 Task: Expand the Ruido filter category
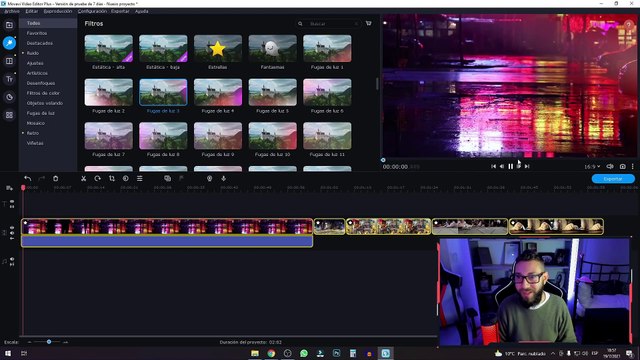pos(23,53)
